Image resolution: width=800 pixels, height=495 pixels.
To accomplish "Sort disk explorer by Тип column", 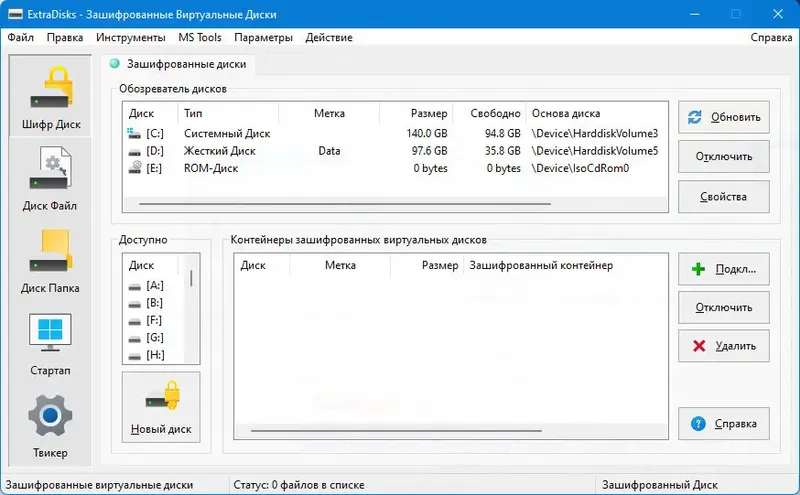I will coord(228,113).
